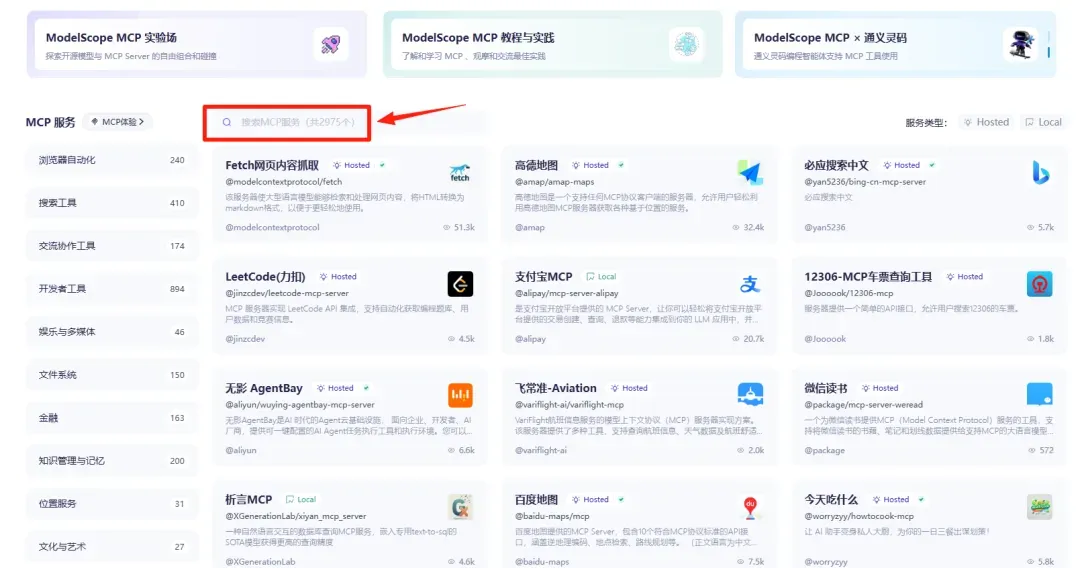Click the LeetCode black logo icon
This screenshot has width=1080, height=568.
tap(460, 284)
